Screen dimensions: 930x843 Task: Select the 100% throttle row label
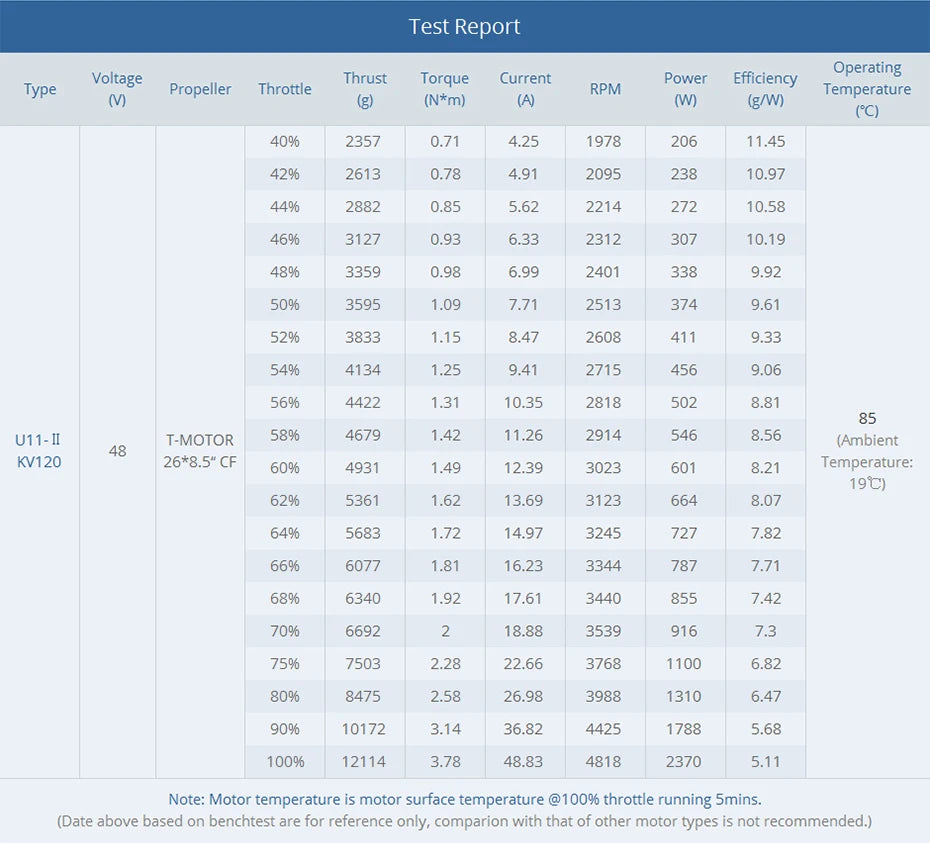click(285, 762)
